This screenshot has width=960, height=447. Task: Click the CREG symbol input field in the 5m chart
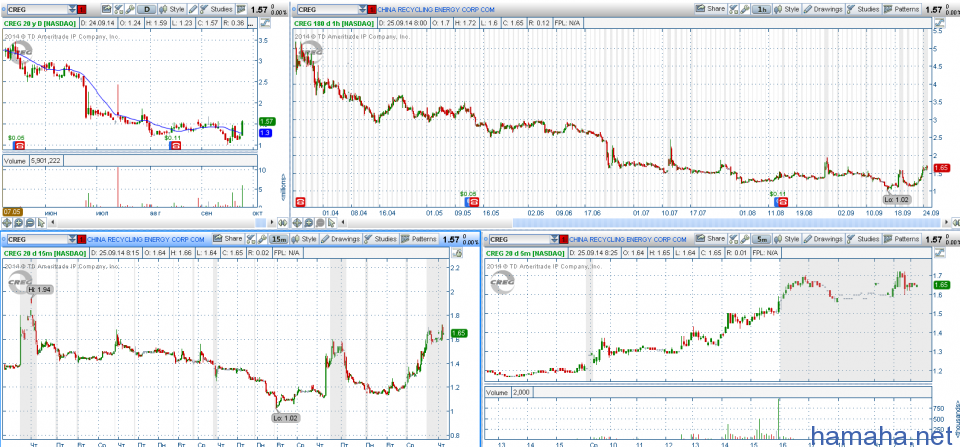click(x=521, y=239)
